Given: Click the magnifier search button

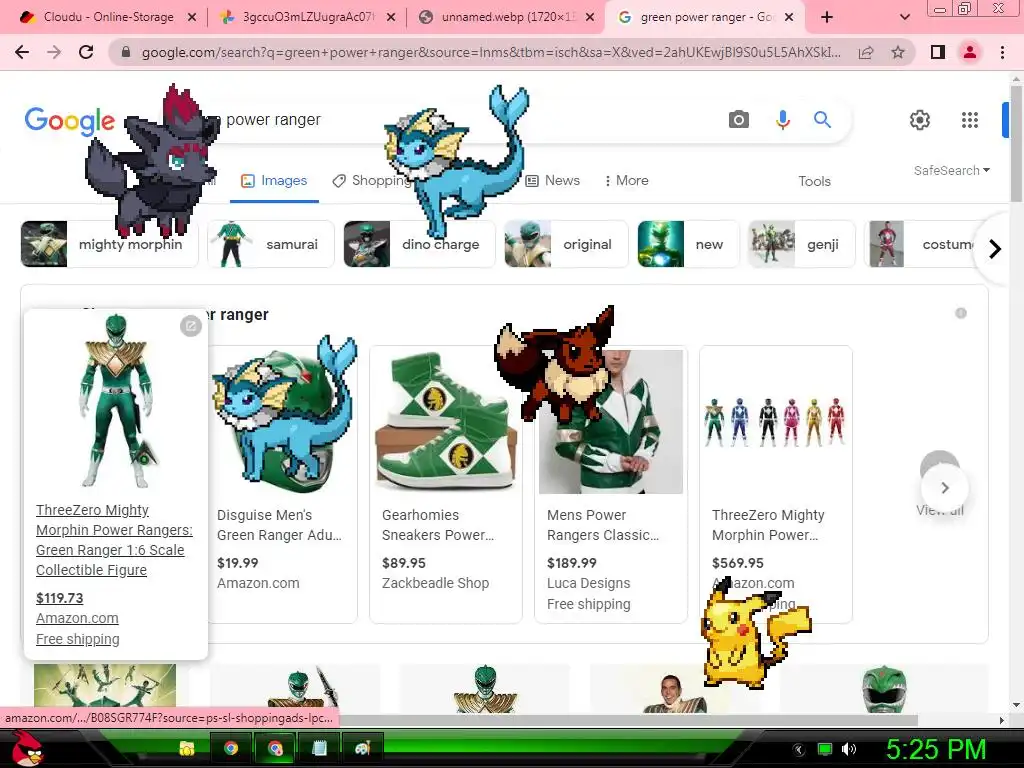Looking at the screenshot, I should pos(822,120).
